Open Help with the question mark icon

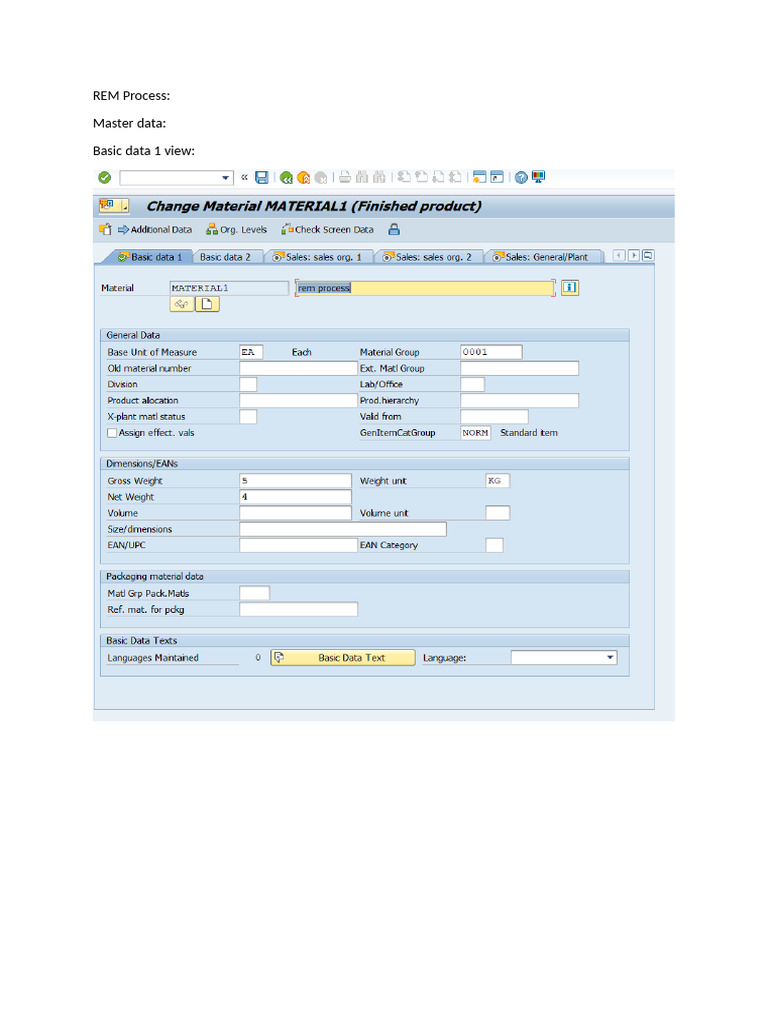[521, 178]
